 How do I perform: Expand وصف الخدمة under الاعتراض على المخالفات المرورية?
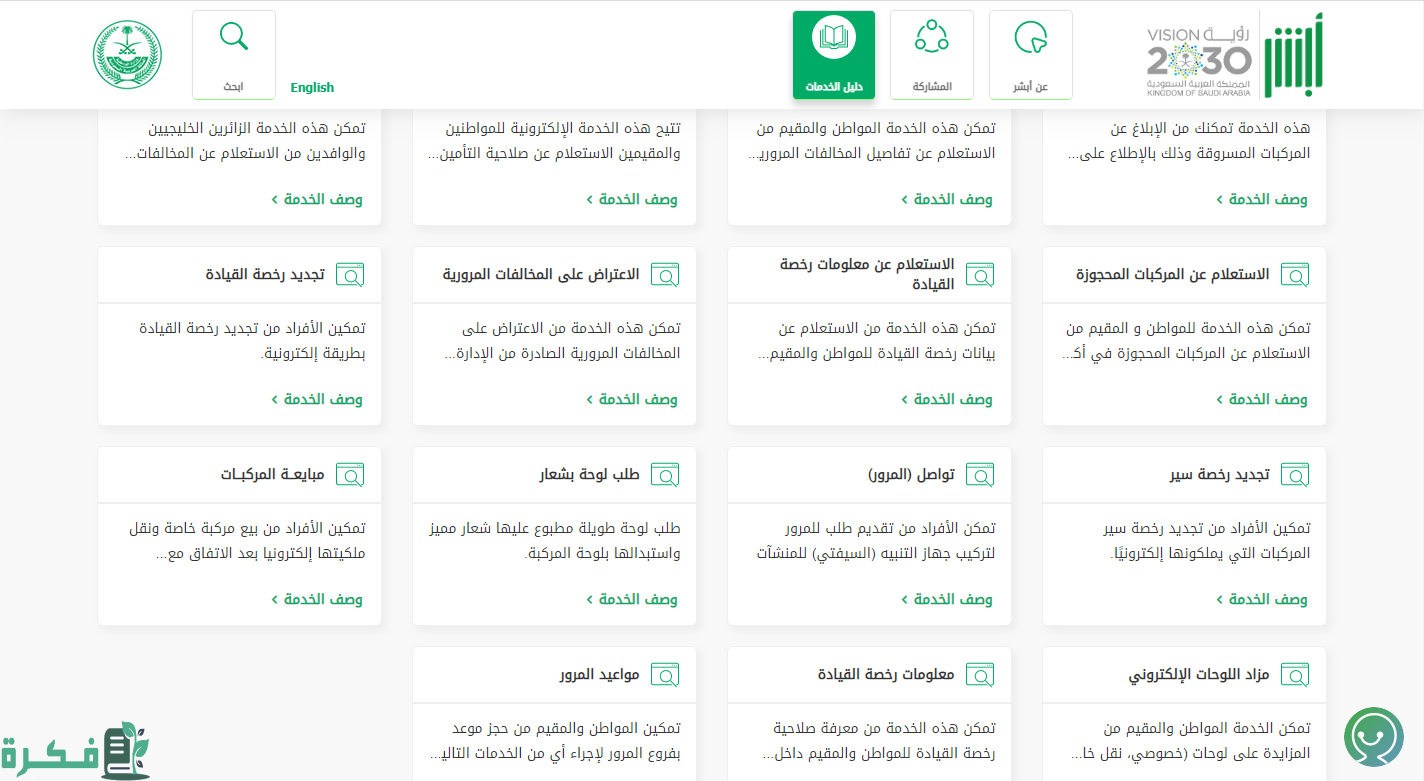point(631,399)
